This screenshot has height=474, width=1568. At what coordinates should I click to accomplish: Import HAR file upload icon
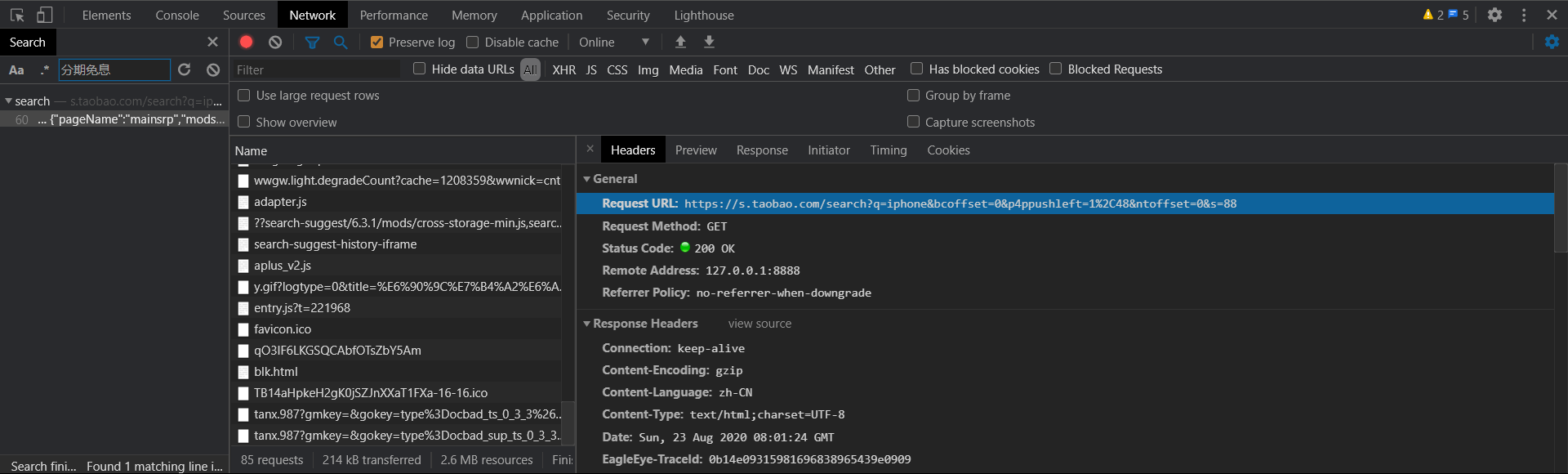[680, 42]
